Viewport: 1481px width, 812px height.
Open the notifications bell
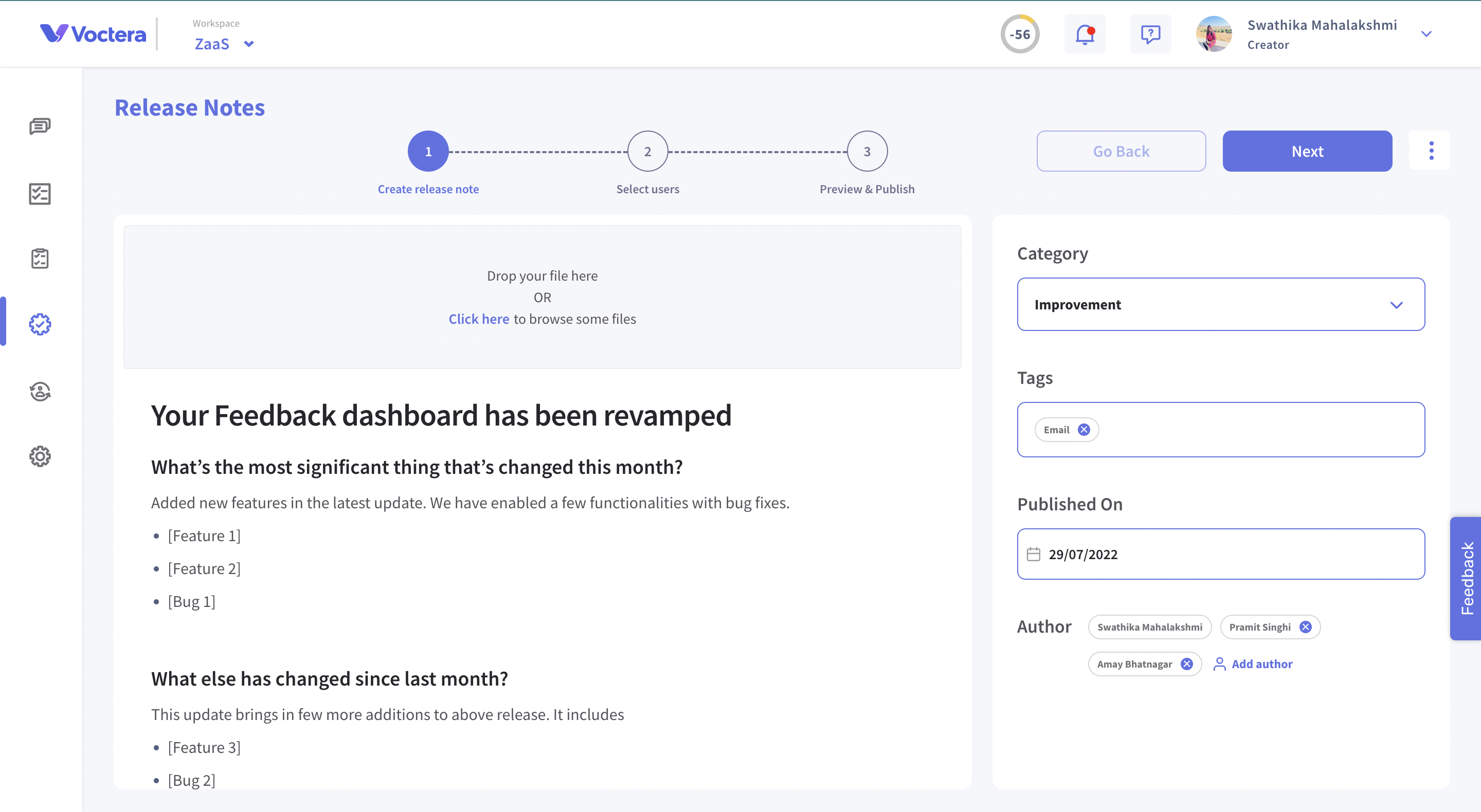1085,34
